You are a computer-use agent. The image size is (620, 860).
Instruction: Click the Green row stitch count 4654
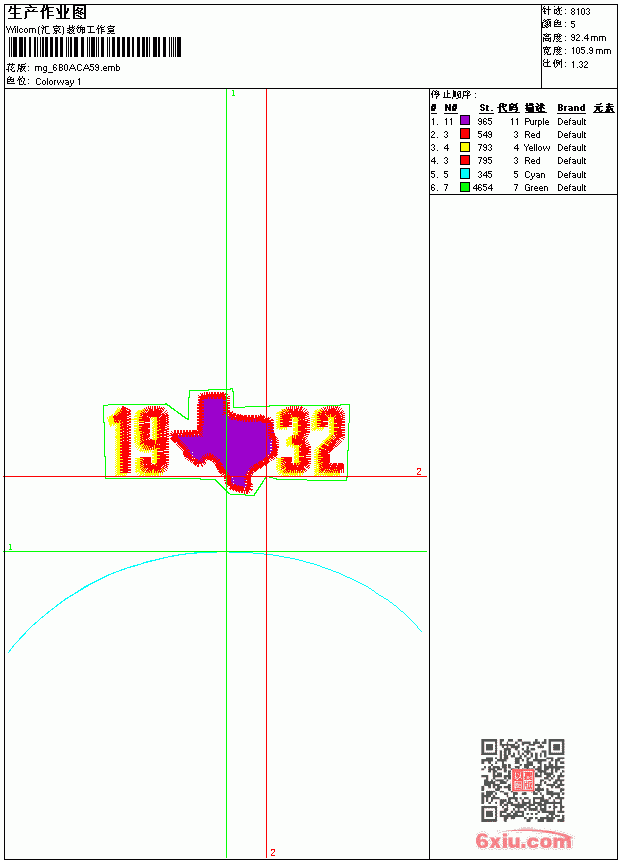tap(483, 188)
